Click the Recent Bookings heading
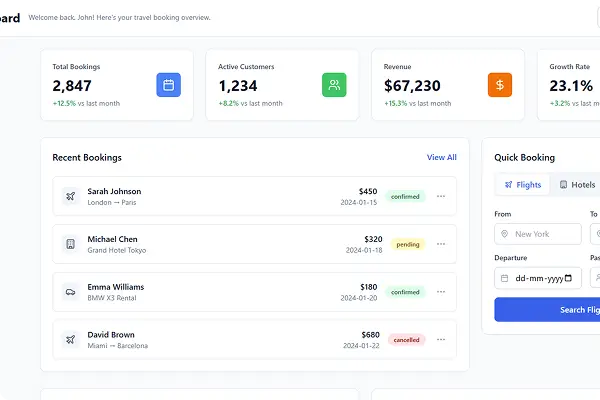Image resolution: width=600 pixels, height=400 pixels. click(x=87, y=158)
